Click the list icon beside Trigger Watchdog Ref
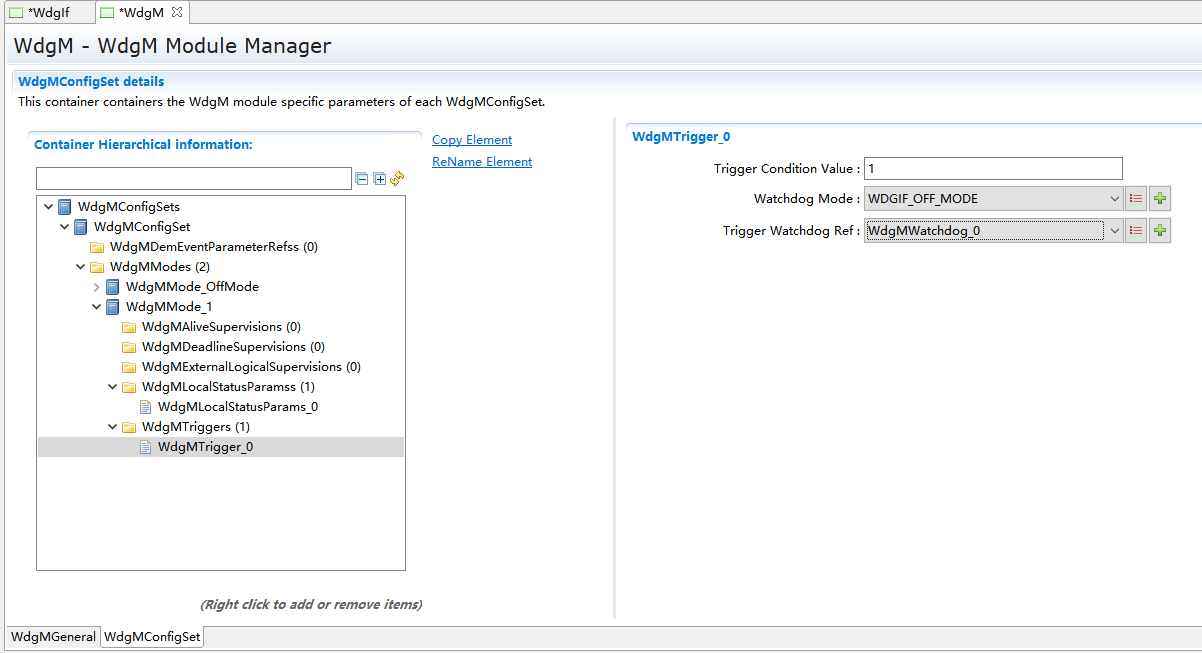 pyautogui.click(x=1136, y=231)
